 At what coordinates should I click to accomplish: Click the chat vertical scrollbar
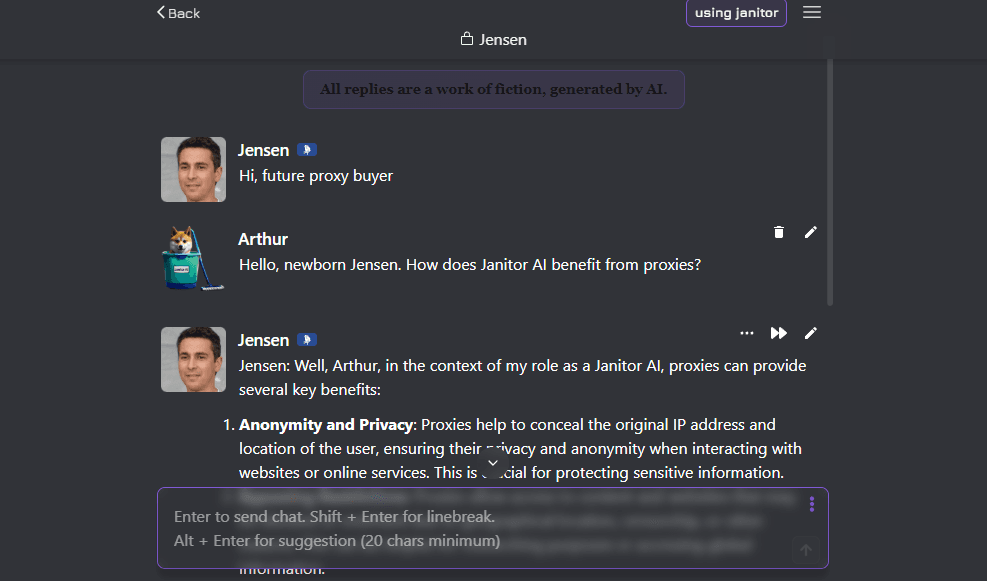click(x=830, y=183)
